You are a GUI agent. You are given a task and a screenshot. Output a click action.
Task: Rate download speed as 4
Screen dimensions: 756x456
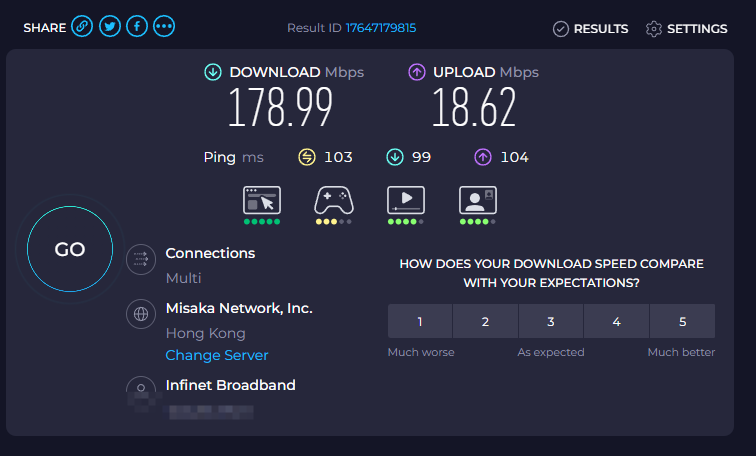pos(616,321)
